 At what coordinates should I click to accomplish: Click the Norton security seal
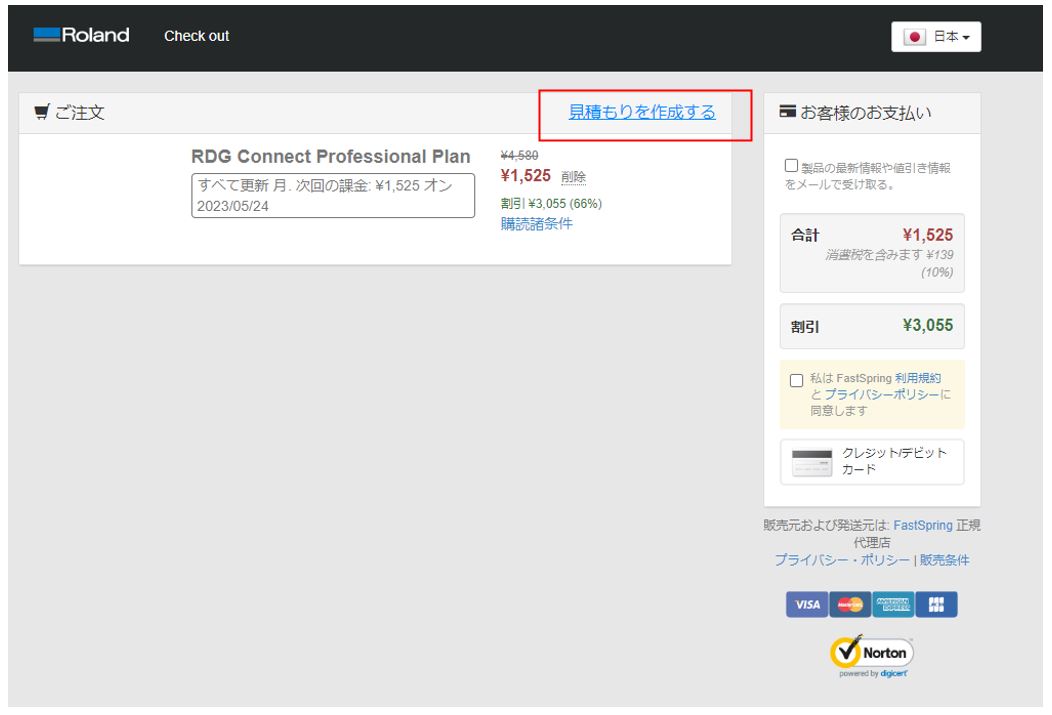click(872, 656)
